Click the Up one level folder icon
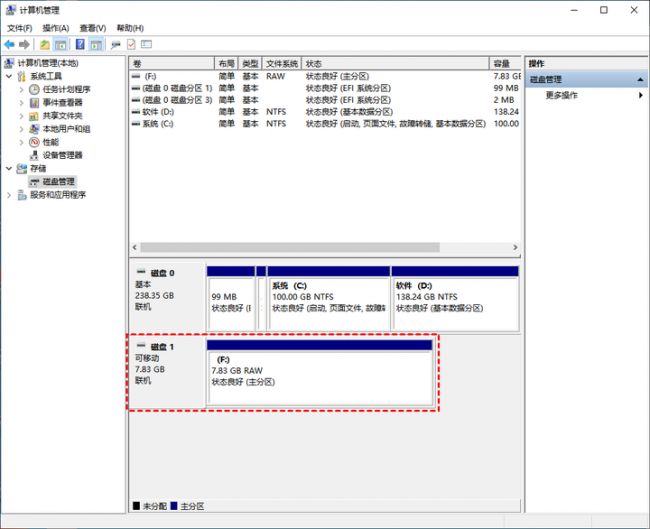 (x=45, y=44)
